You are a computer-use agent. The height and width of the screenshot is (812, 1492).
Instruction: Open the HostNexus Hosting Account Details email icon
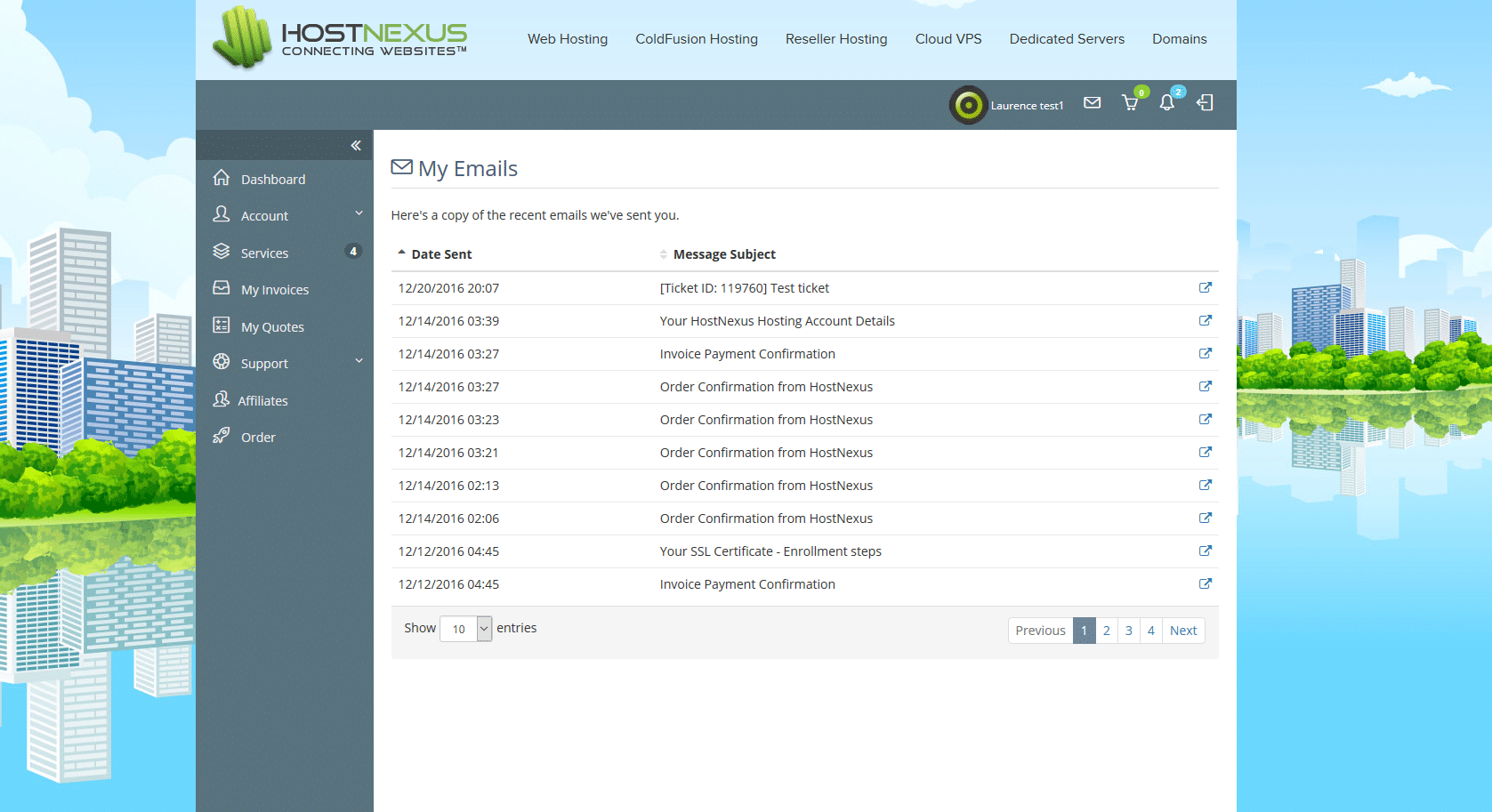click(x=1205, y=321)
